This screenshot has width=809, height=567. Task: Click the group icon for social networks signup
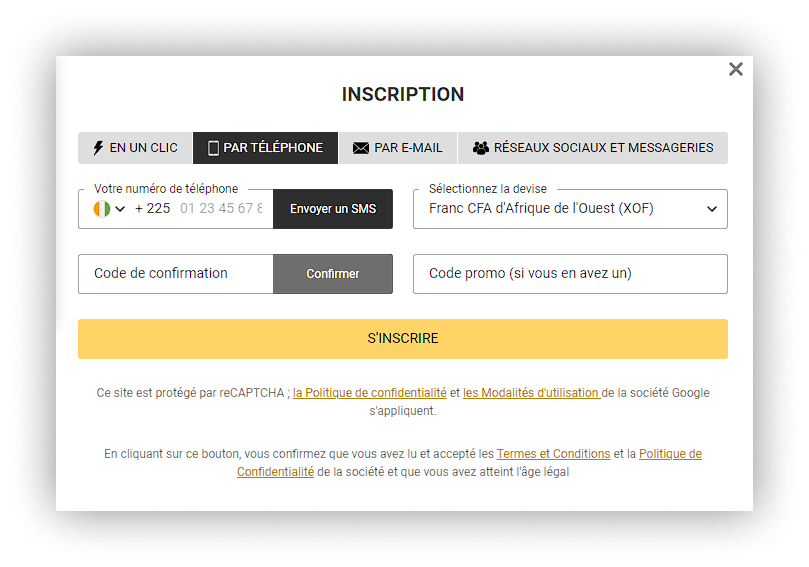click(481, 148)
